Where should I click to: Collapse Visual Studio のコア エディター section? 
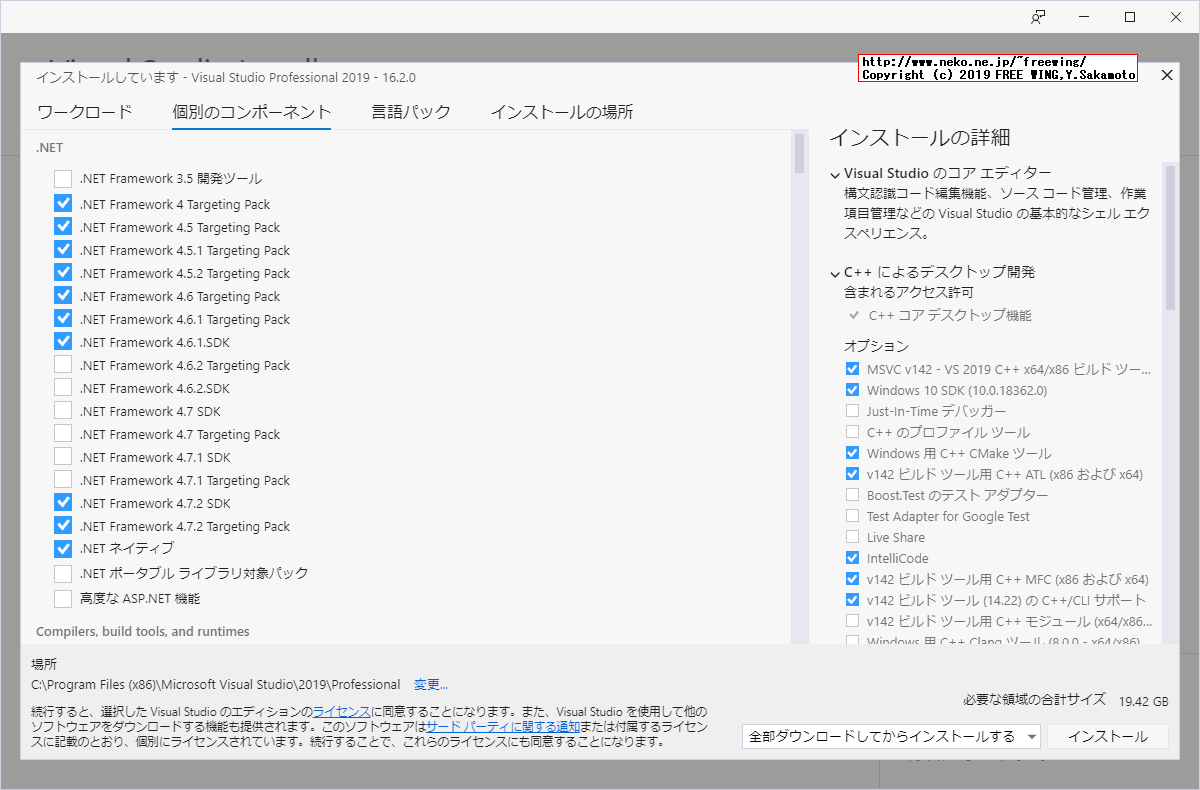tap(834, 172)
